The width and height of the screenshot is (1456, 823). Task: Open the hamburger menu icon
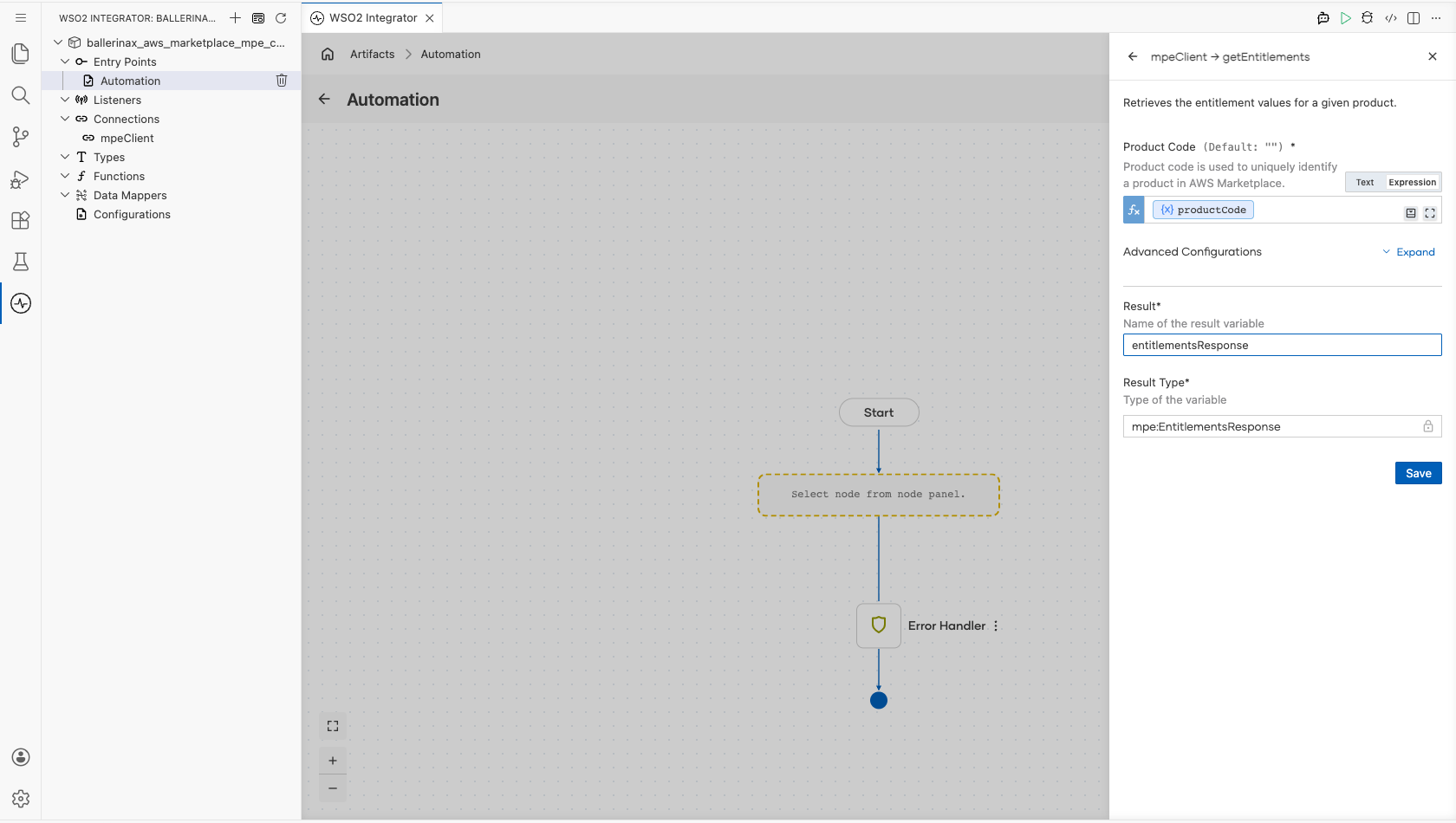coord(21,17)
